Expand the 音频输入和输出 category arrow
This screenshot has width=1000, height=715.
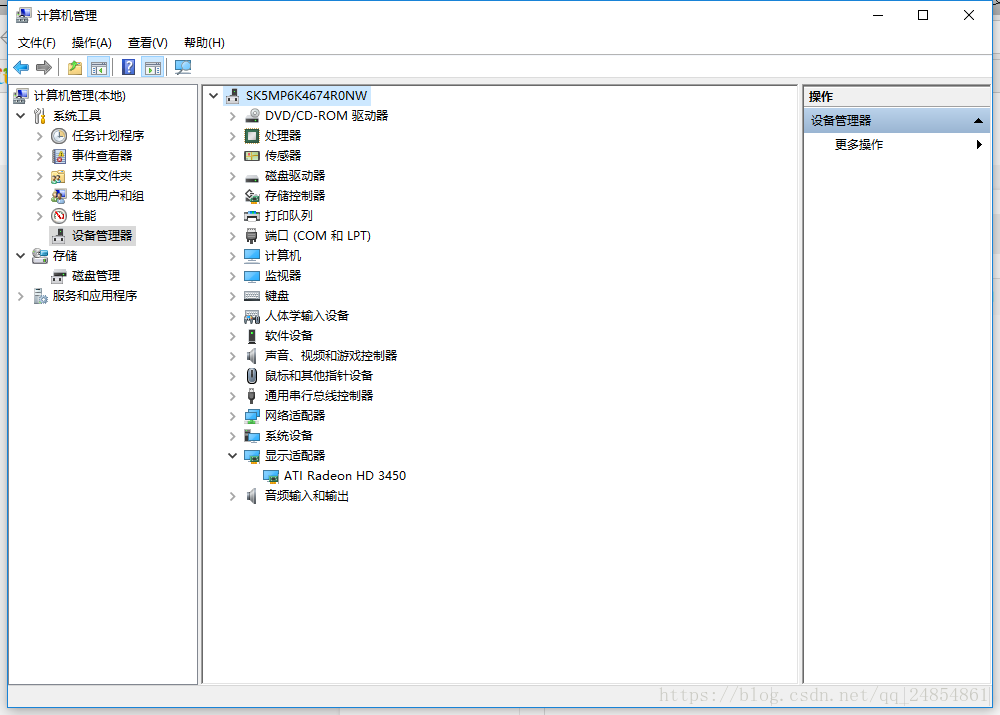click(232, 496)
